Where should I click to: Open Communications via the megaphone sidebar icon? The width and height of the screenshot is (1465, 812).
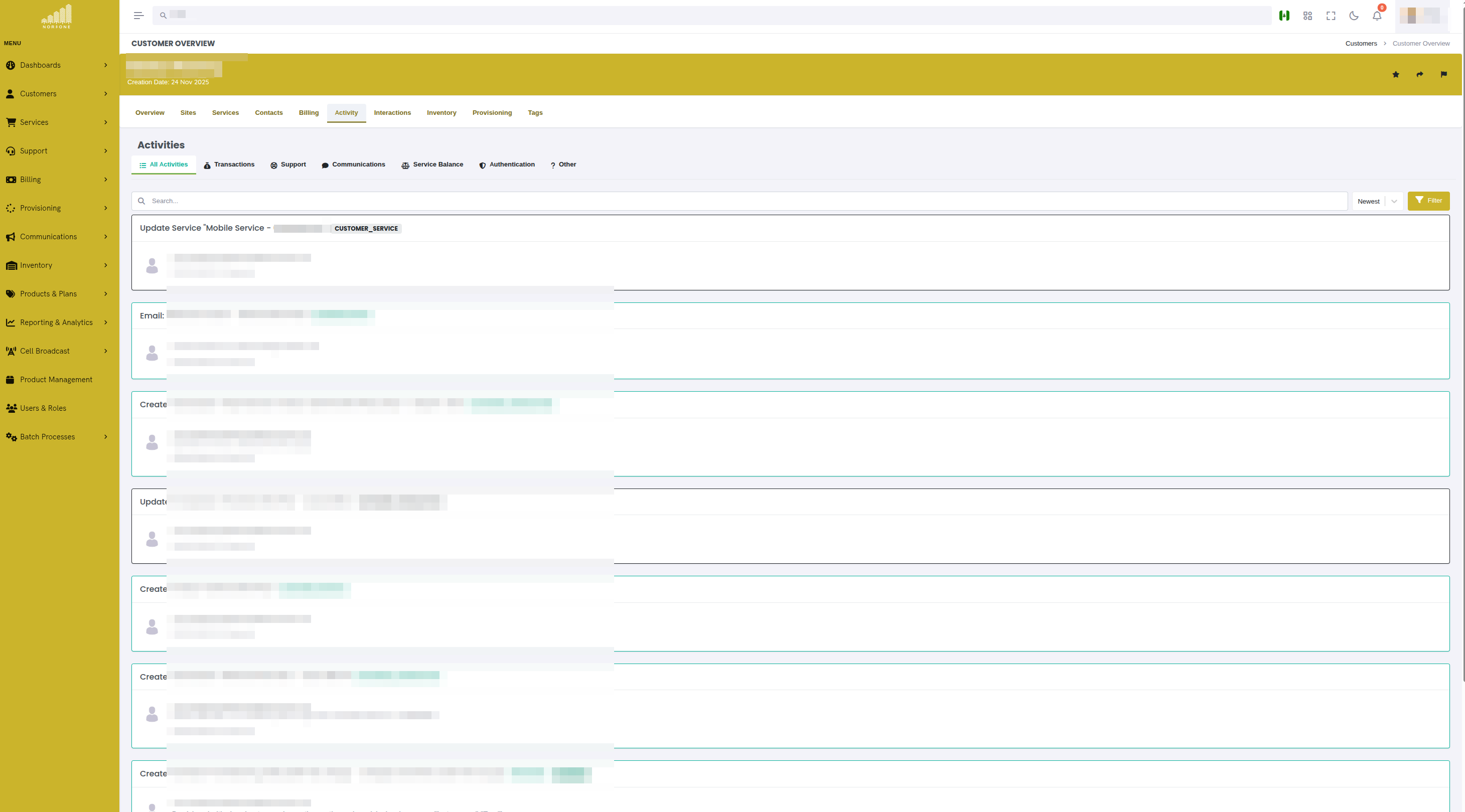[11, 237]
